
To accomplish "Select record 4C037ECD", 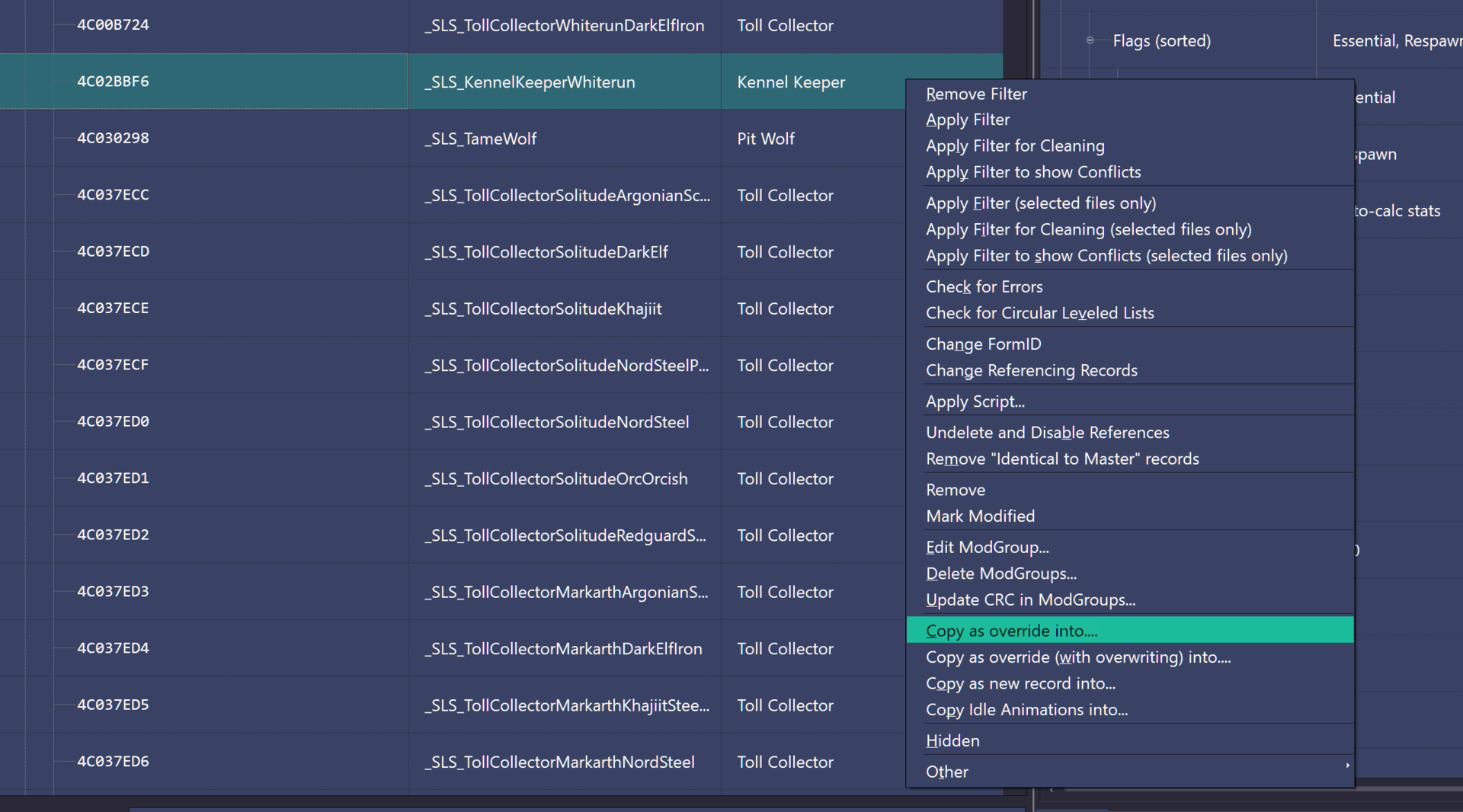I will 113,251.
